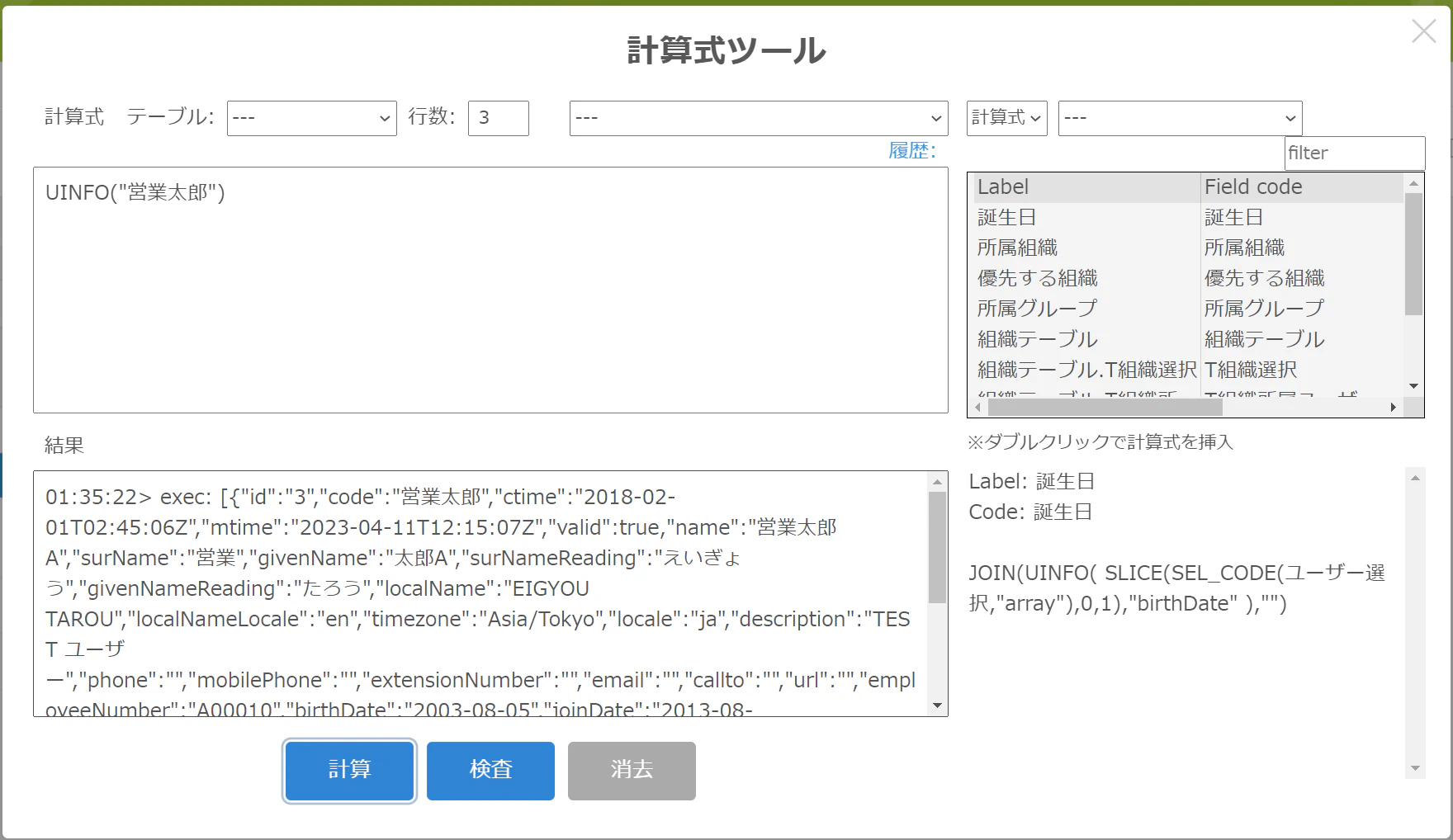Click scroll-up arrow of 結果 box
The image size is (1453, 840).
point(937,482)
